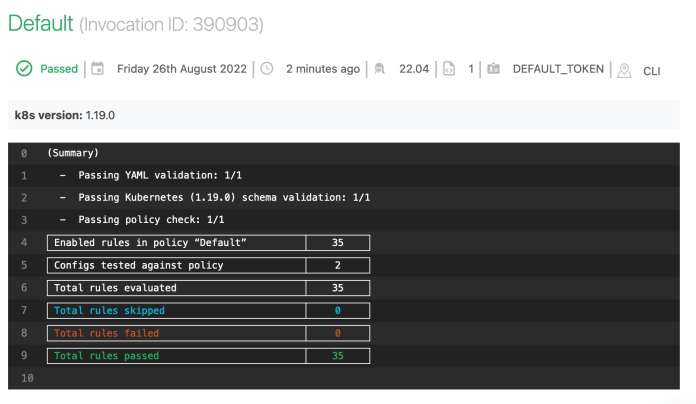Click the 'Passed' status label
696x404 pixels.
click(59, 69)
